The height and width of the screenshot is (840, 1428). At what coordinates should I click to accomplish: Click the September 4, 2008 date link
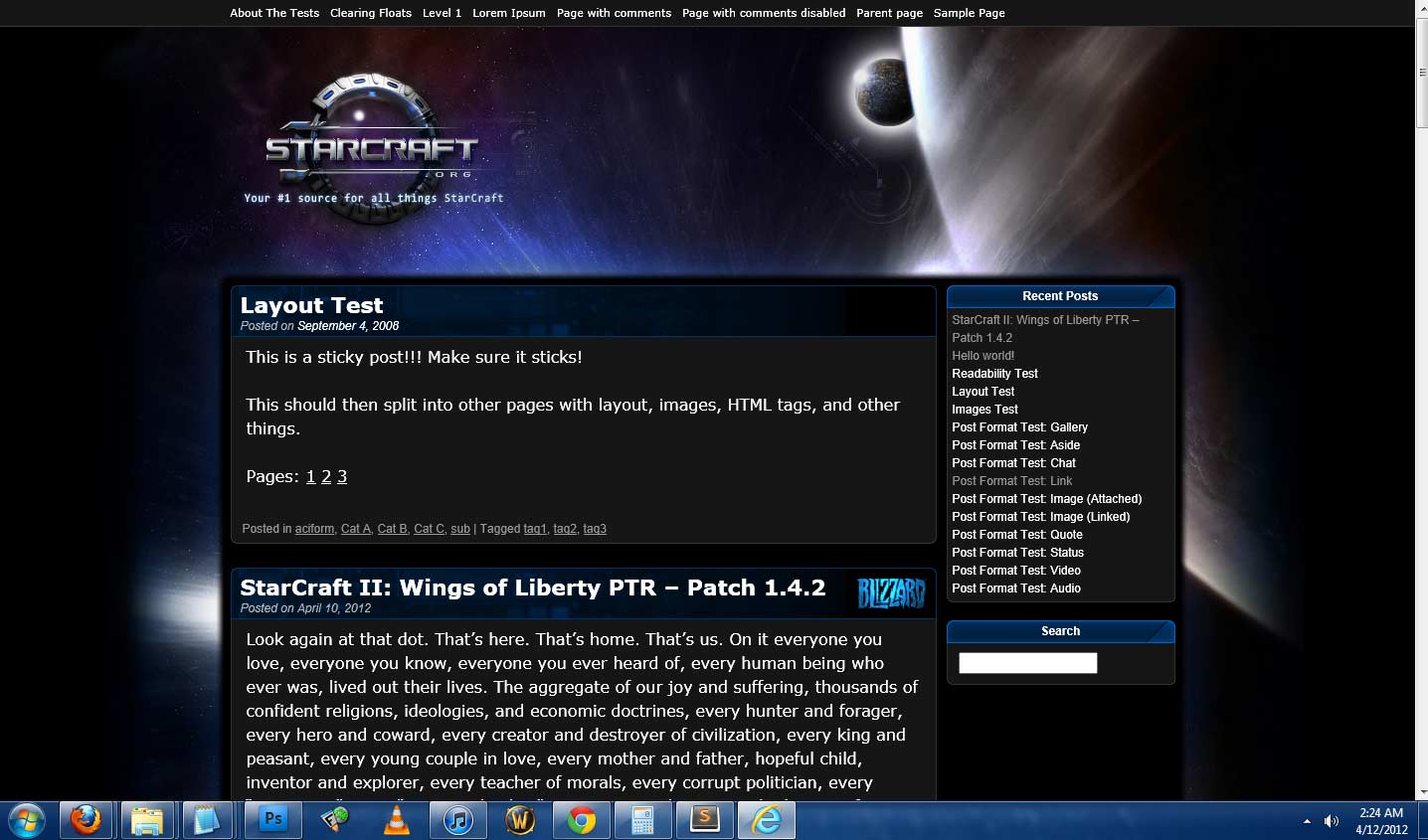click(x=348, y=326)
